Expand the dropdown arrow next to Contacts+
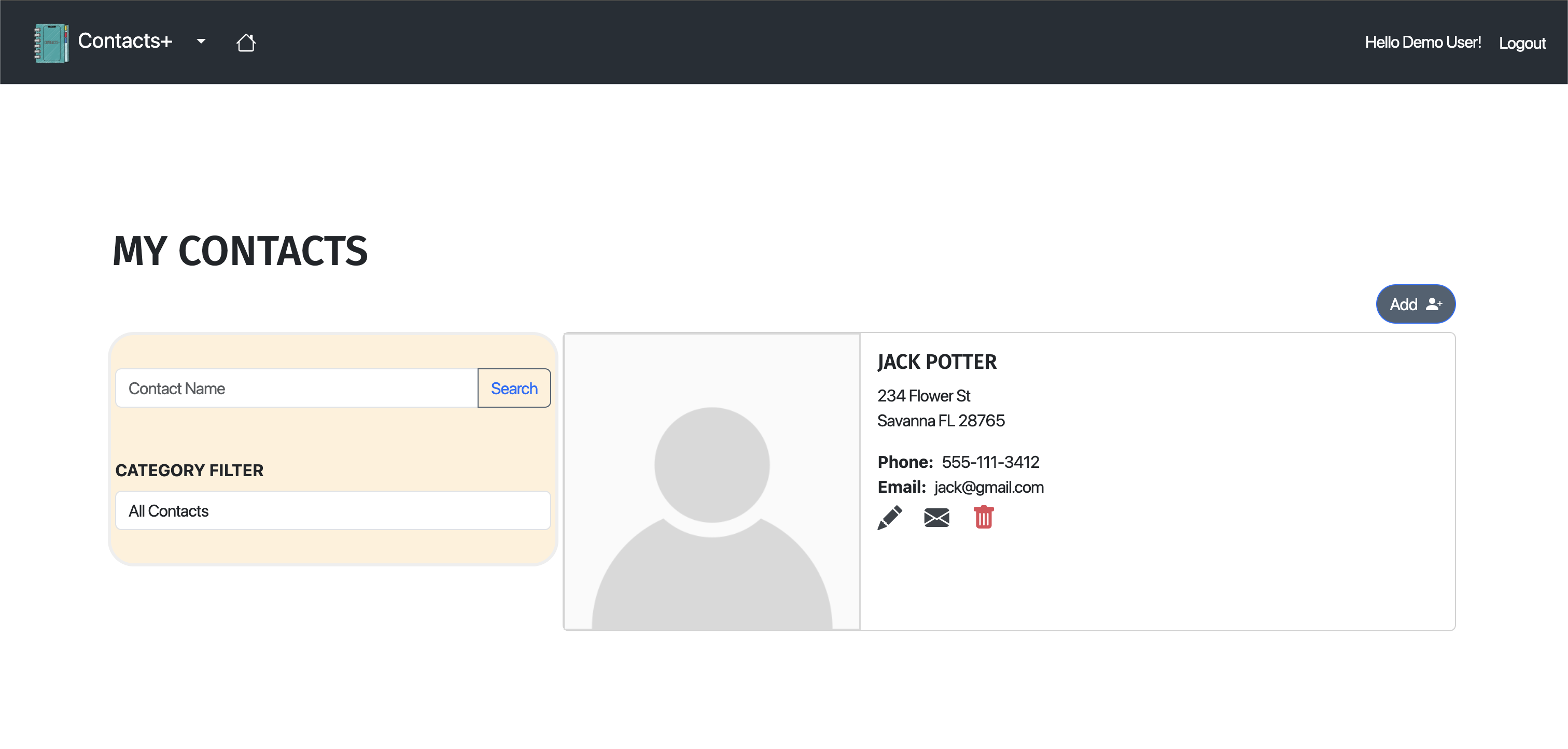 pos(201,41)
